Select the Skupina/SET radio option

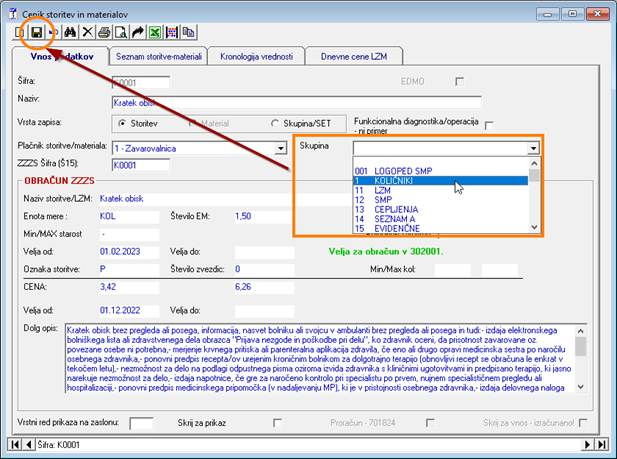point(273,123)
